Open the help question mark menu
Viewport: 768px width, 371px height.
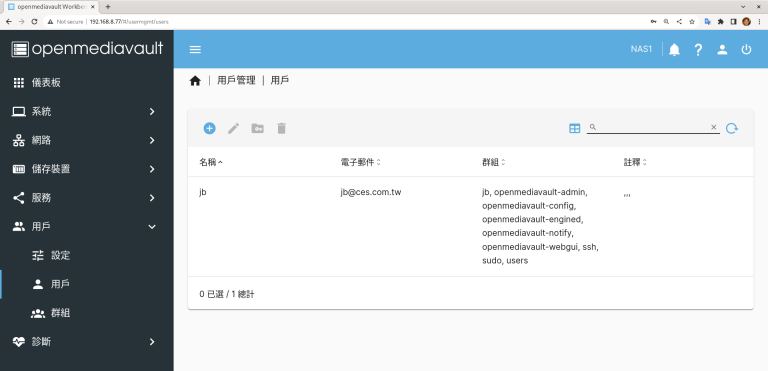pos(698,49)
